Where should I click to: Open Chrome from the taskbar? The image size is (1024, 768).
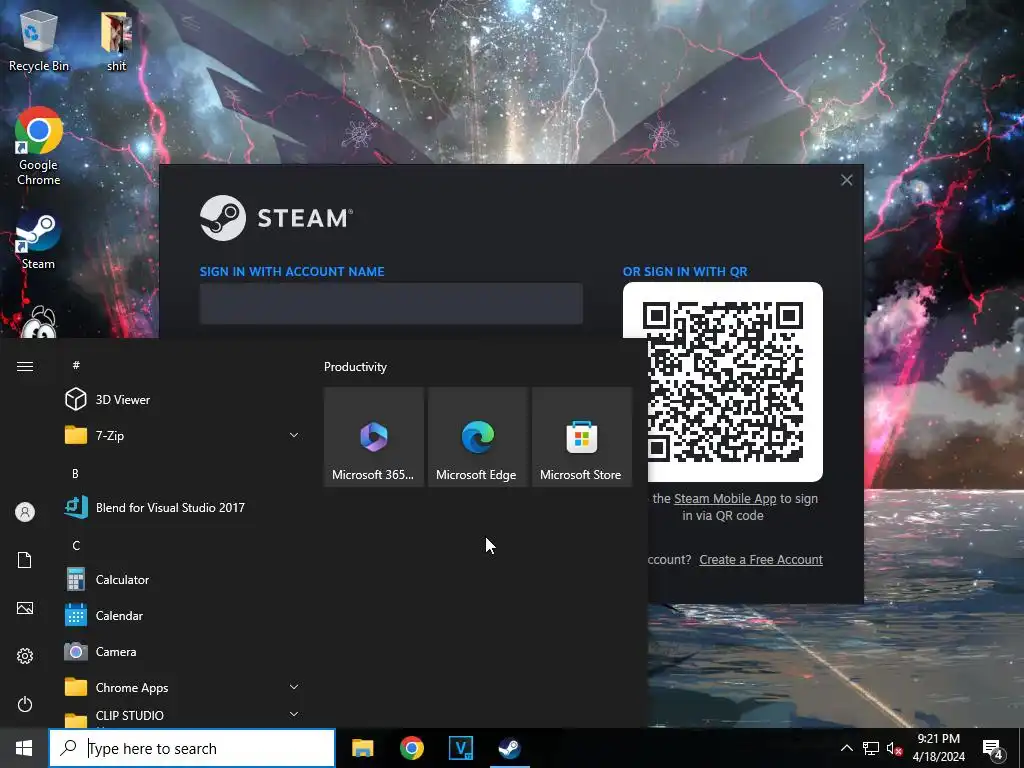411,748
